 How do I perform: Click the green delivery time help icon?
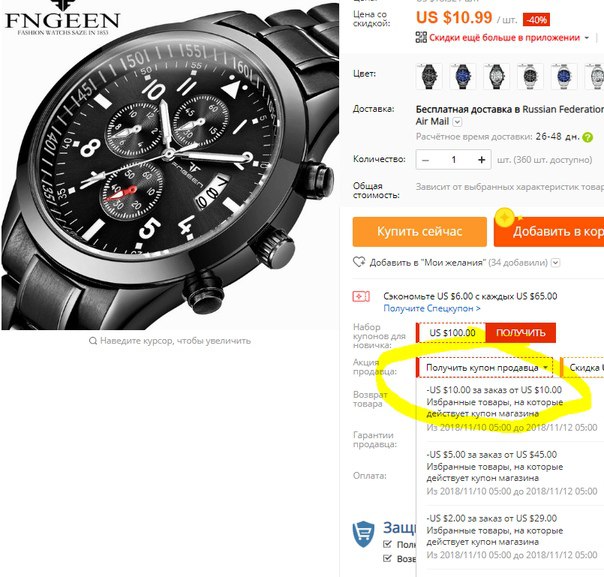[x=587, y=137]
